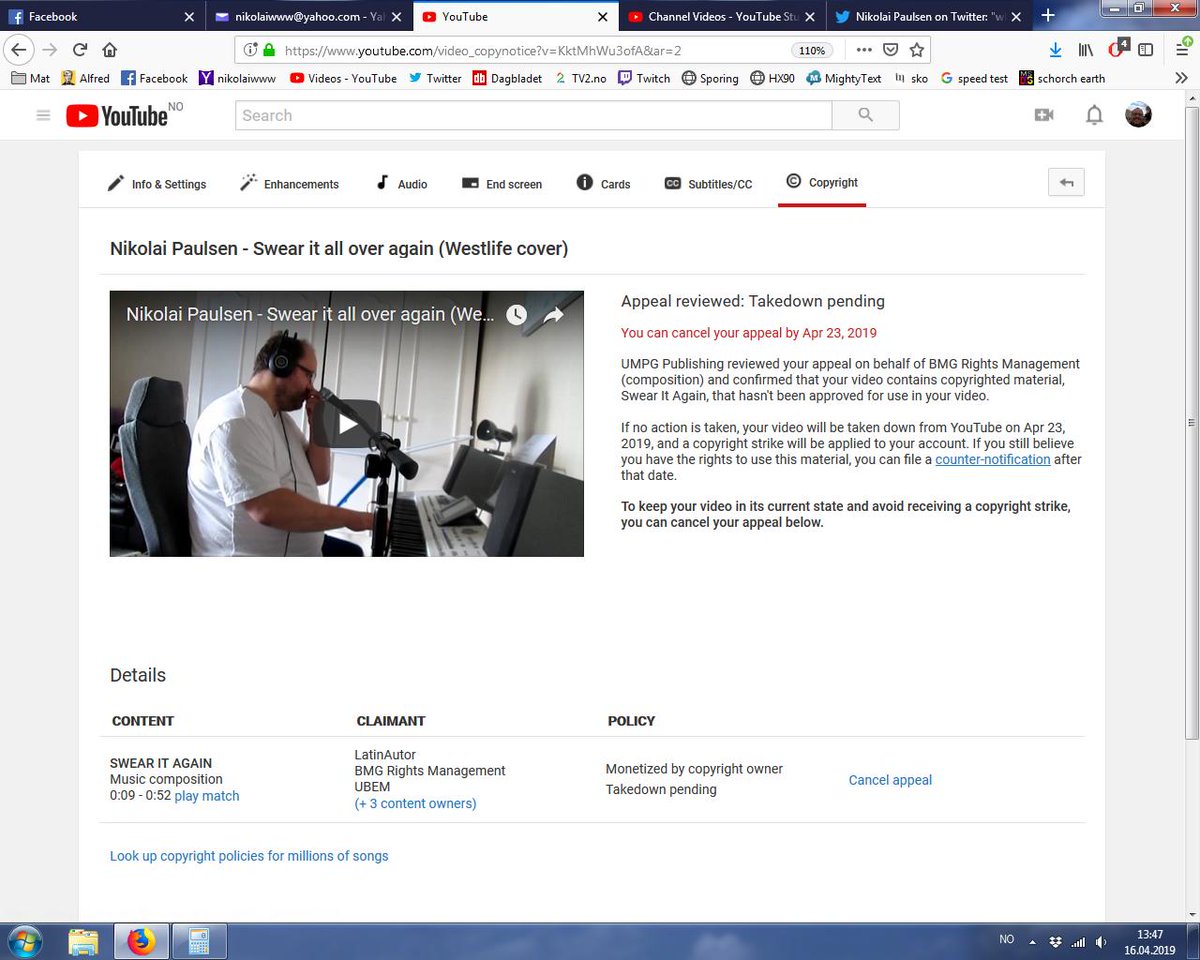Image resolution: width=1200 pixels, height=960 pixels.
Task: Open Dagbladet bookmark
Action: click(x=507, y=78)
